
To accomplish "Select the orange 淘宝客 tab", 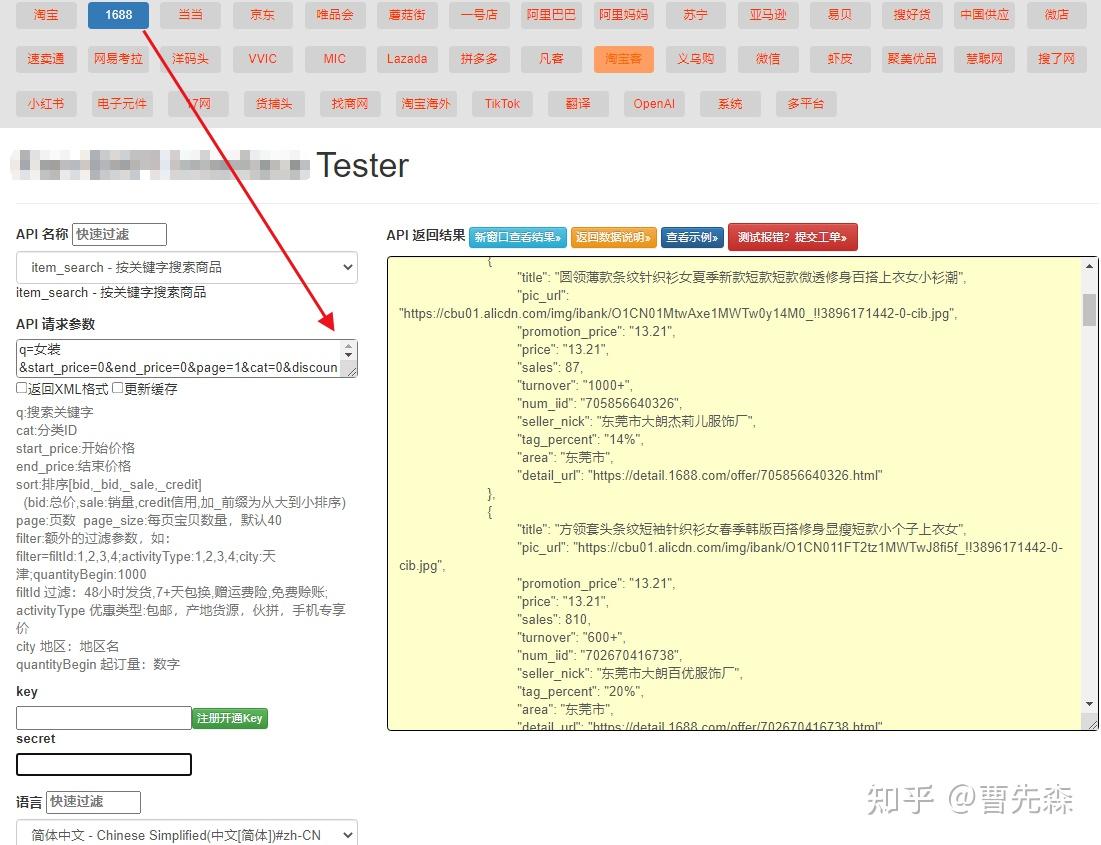I will [623, 59].
